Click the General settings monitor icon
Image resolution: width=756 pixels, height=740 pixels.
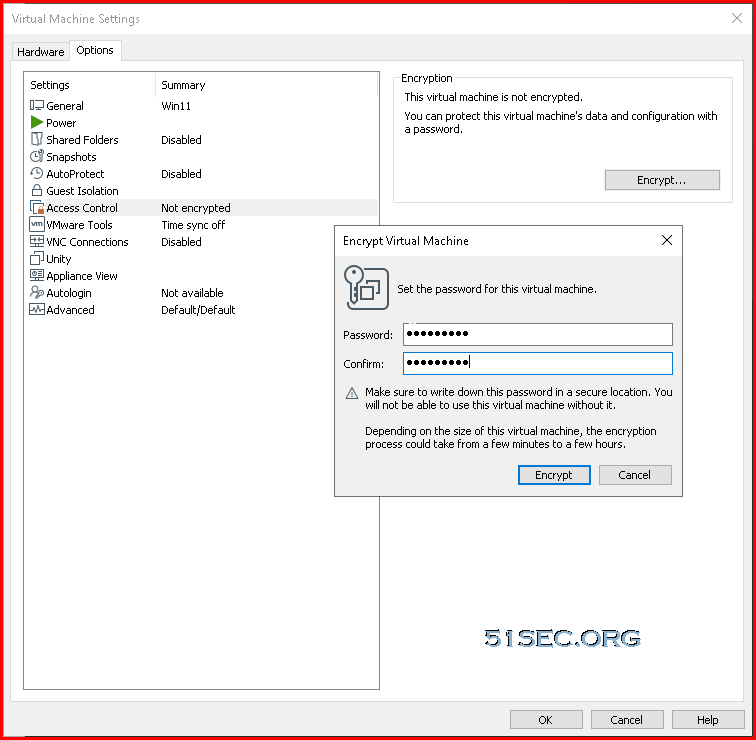[x=37, y=106]
